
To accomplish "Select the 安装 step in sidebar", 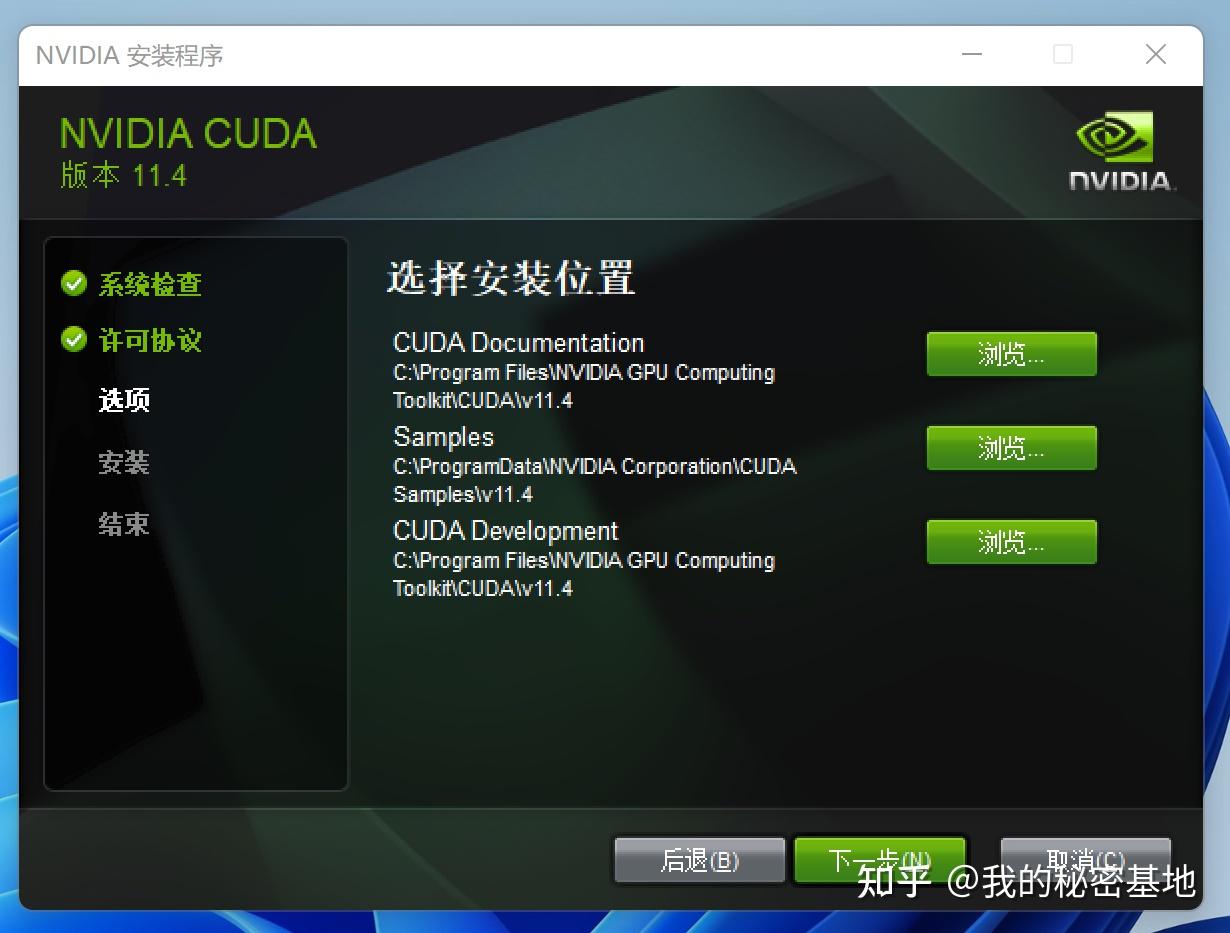I will click(x=124, y=463).
